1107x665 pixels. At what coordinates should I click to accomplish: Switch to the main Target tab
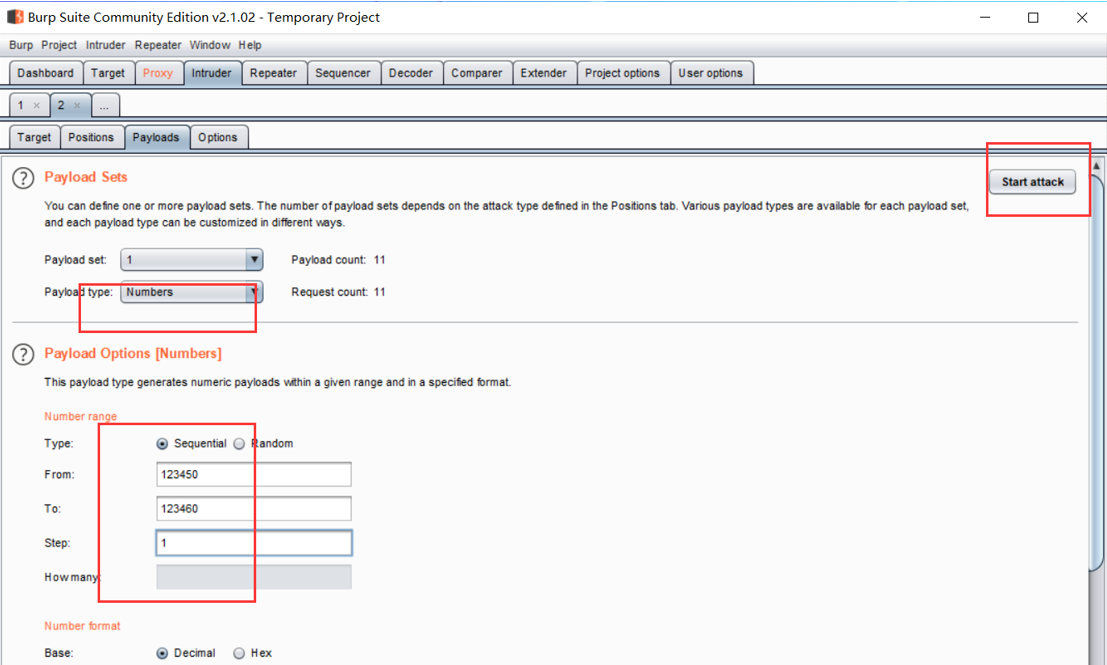(108, 73)
